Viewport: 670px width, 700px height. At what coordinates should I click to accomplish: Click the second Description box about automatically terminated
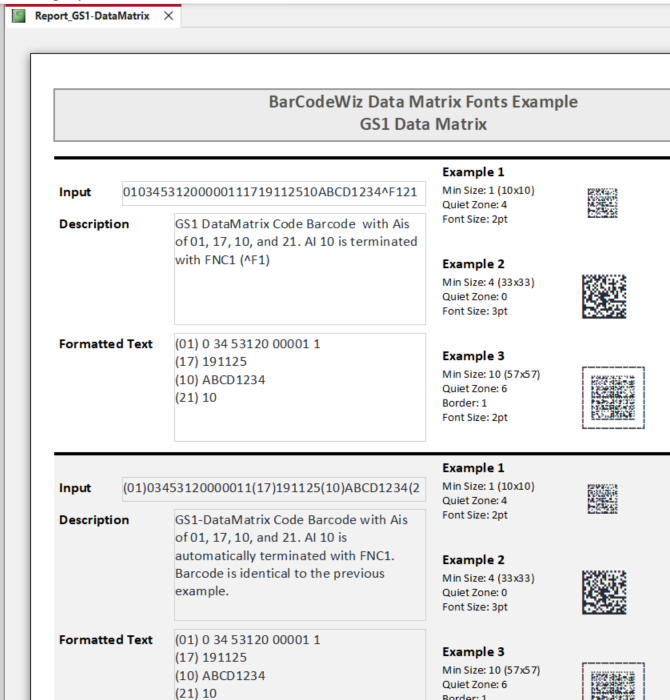tap(300, 565)
